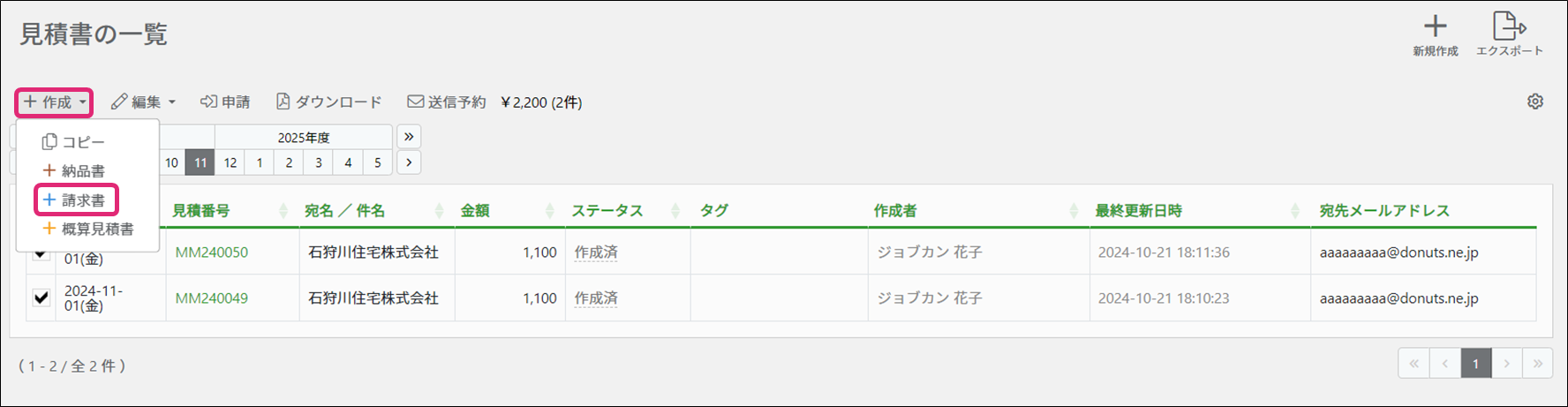Select 請求書 from the create menu

(76, 200)
